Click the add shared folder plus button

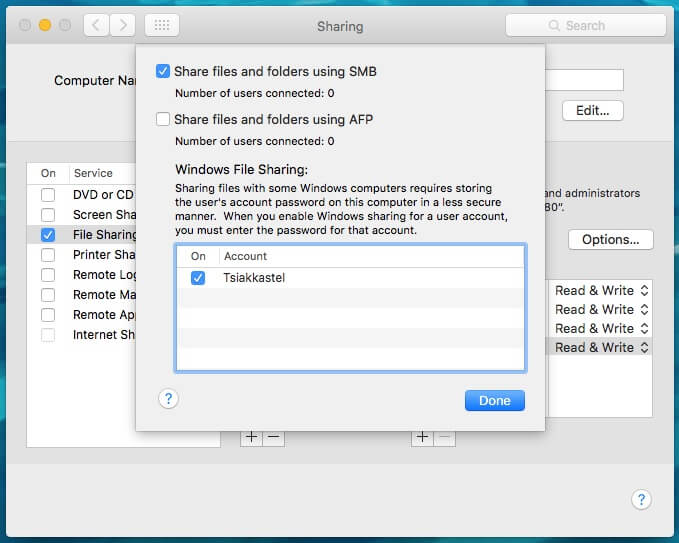click(251, 438)
